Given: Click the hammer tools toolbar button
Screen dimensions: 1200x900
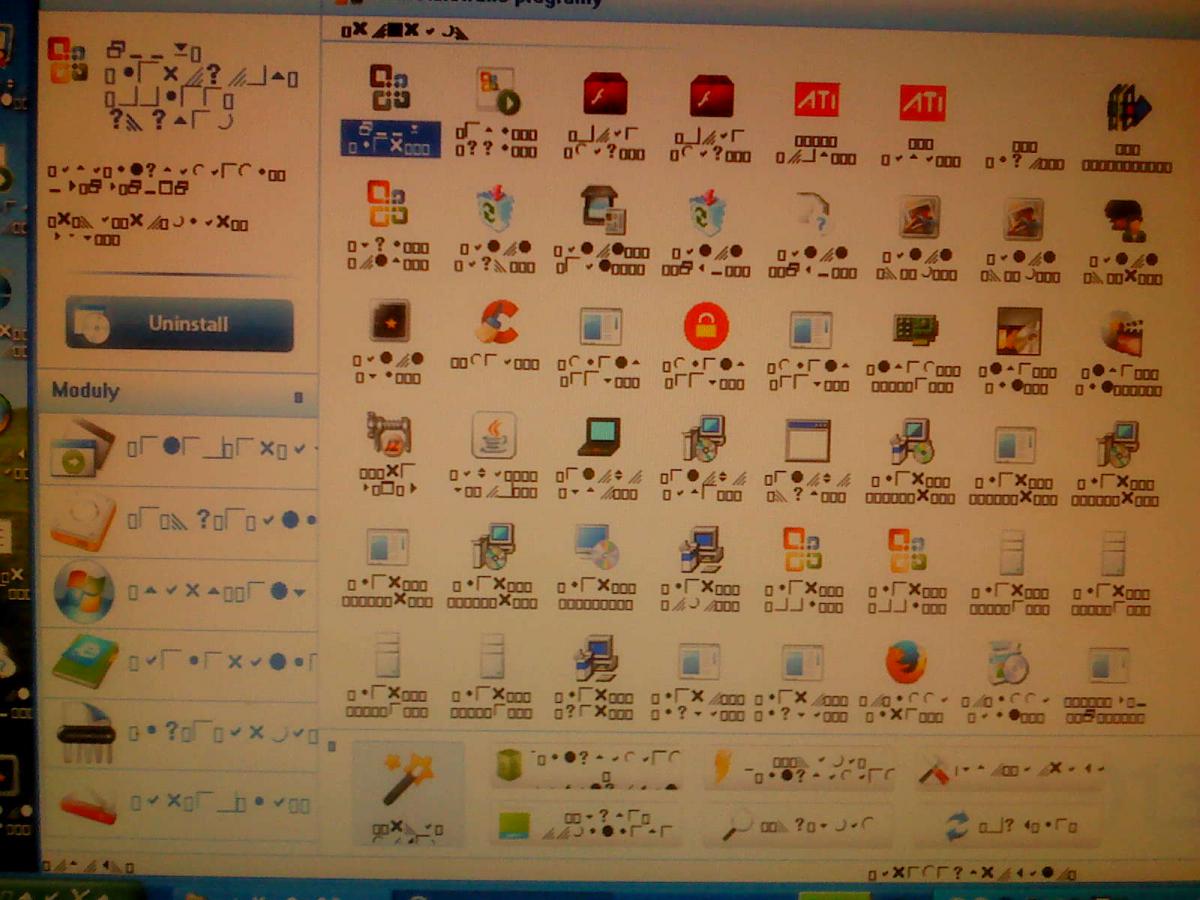Looking at the screenshot, I should [x=1011, y=770].
